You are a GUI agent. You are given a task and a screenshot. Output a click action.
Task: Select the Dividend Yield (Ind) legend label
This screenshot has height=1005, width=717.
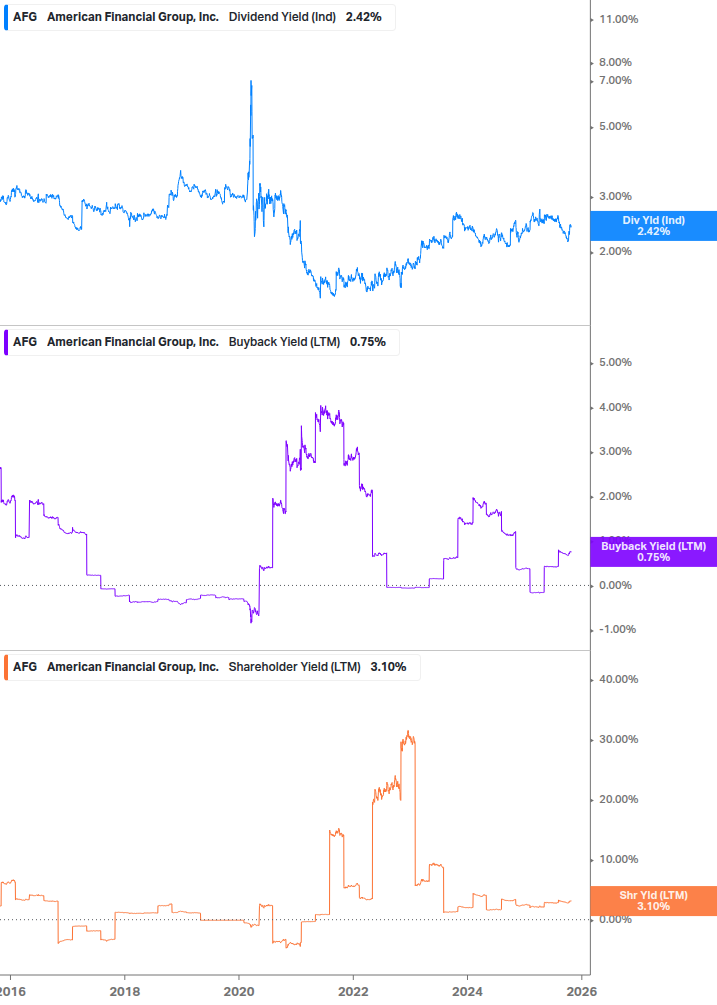click(x=284, y=18)
